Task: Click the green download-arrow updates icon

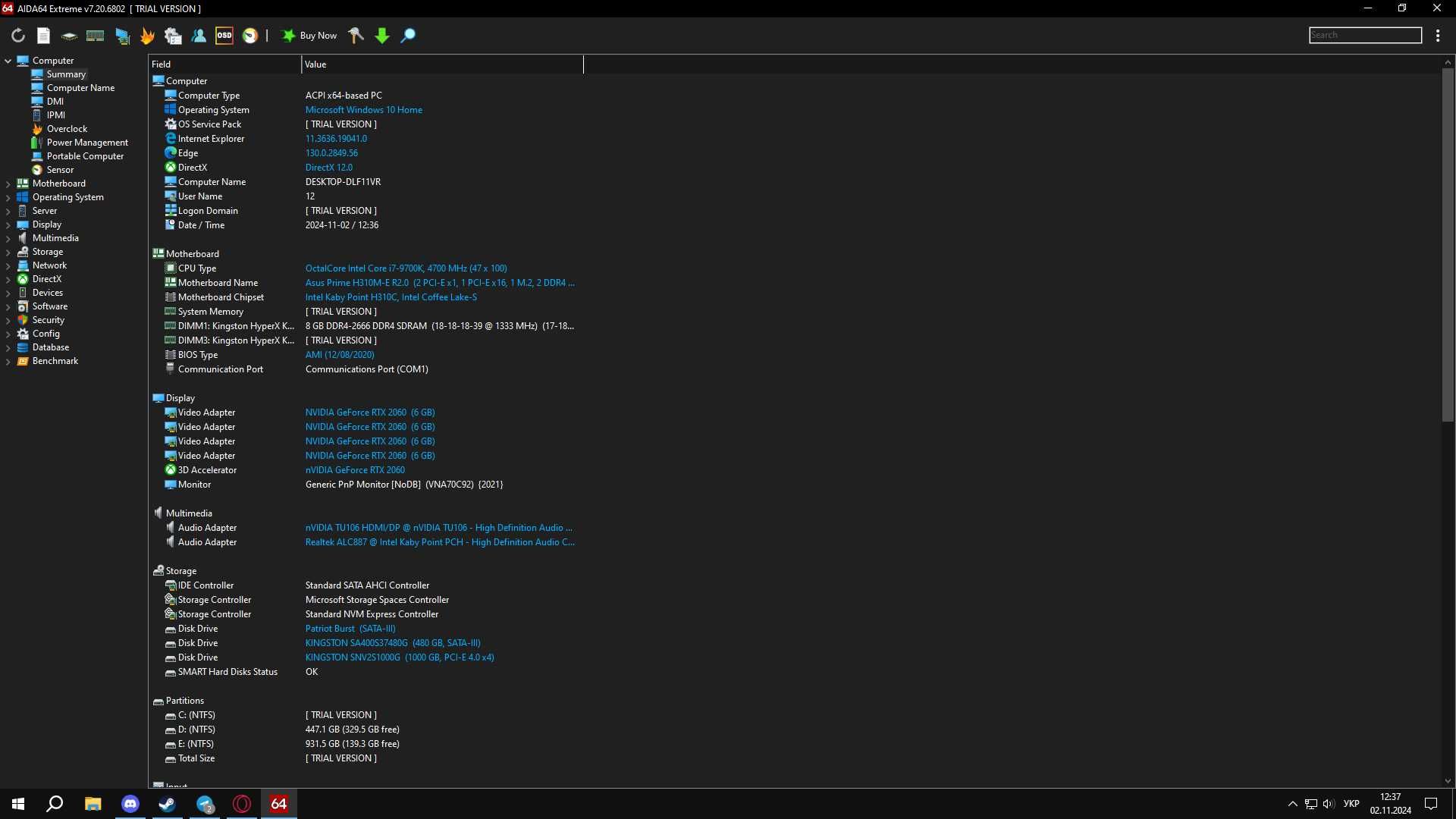Action: [382, 36]
